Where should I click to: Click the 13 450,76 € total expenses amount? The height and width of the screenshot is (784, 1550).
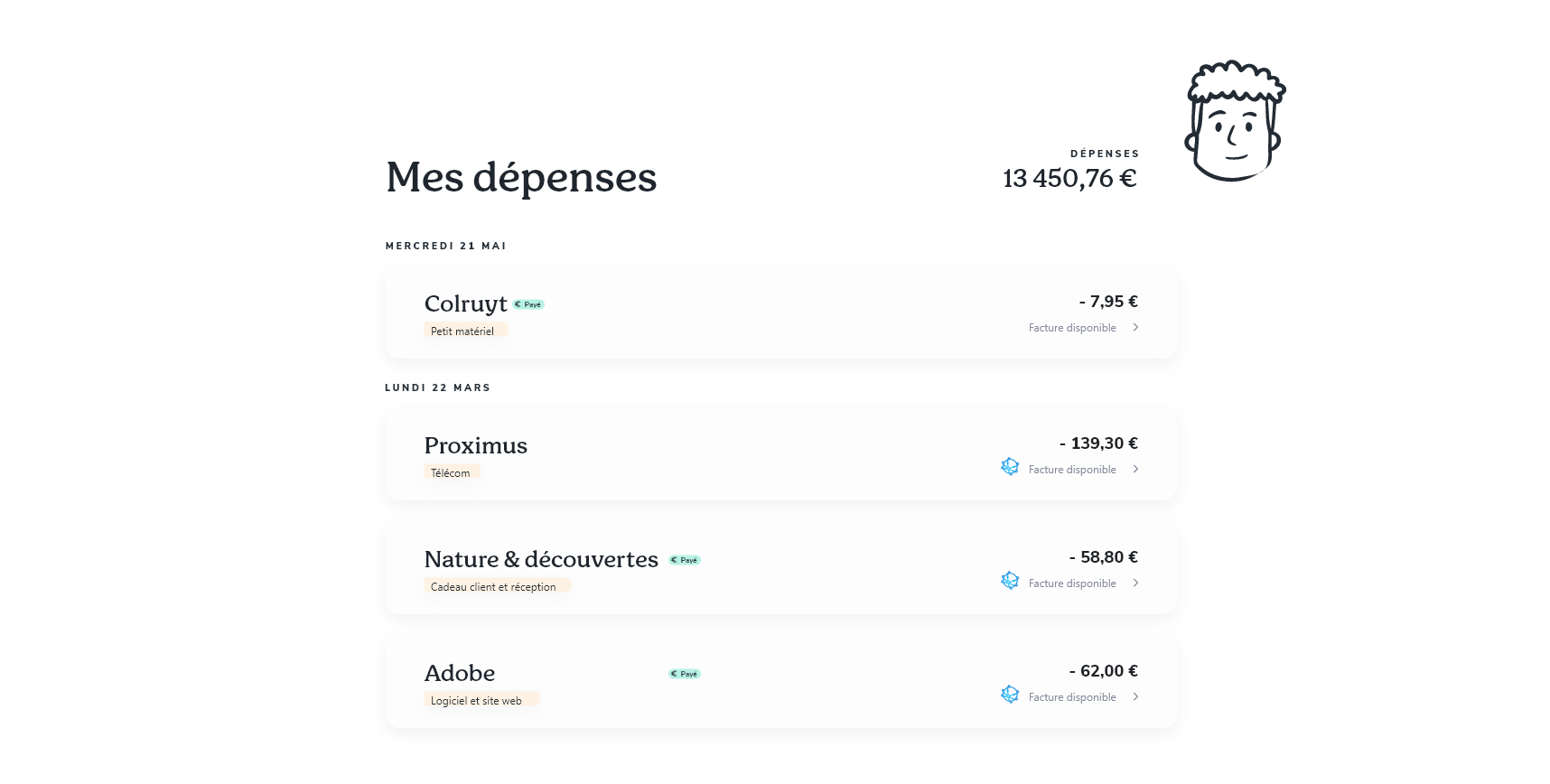[x=1069, y=179]
